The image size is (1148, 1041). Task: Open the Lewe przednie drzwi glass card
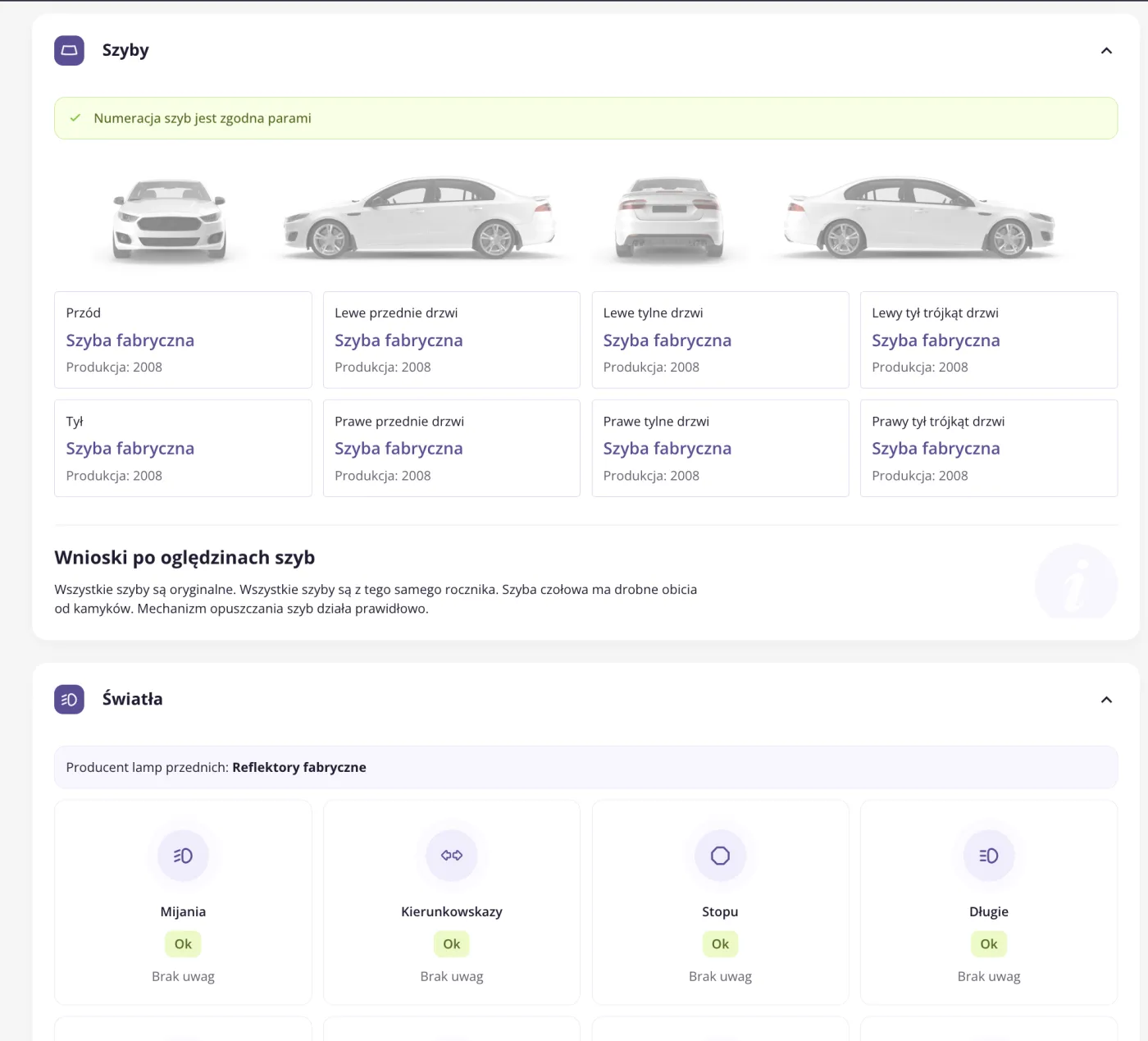[x=452, y=340]
